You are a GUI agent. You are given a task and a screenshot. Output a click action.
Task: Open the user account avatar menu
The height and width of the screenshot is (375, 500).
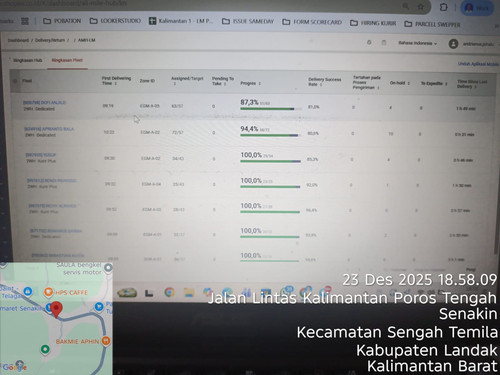coord(453,44)
